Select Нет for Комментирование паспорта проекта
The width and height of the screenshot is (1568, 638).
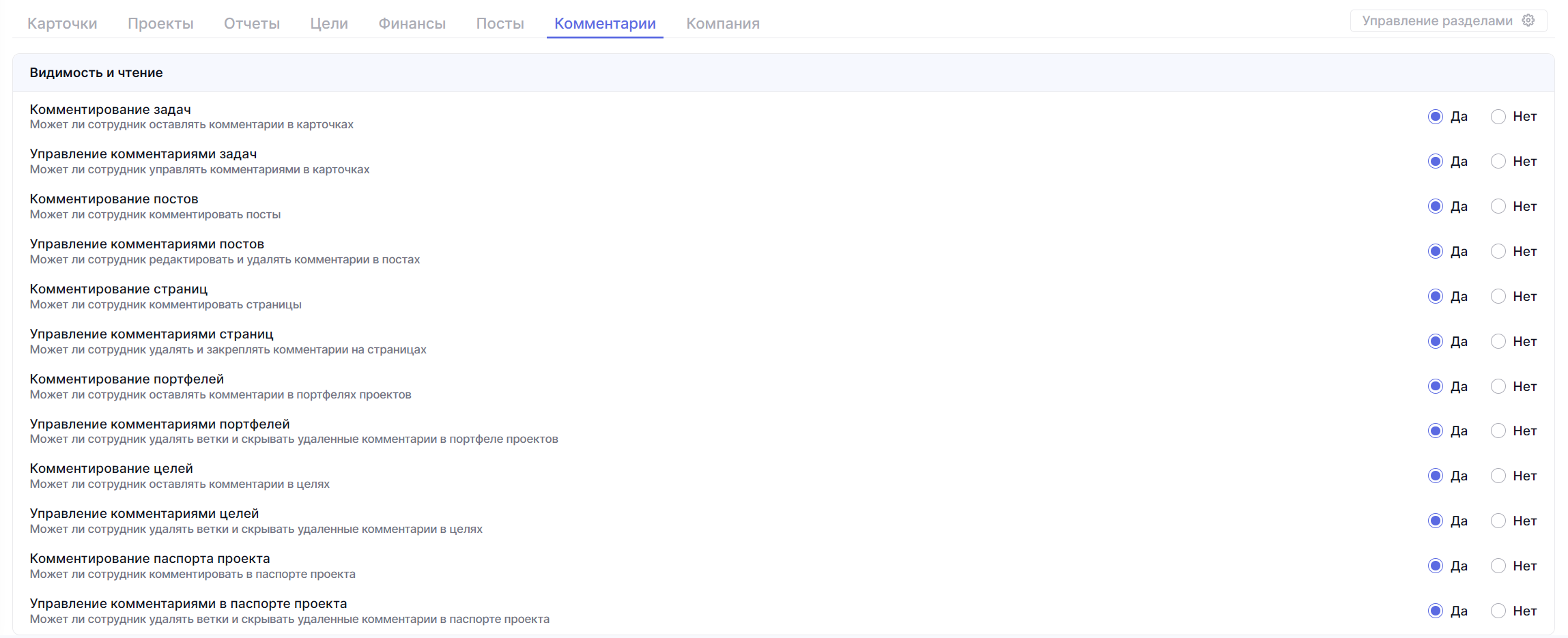1498,566
